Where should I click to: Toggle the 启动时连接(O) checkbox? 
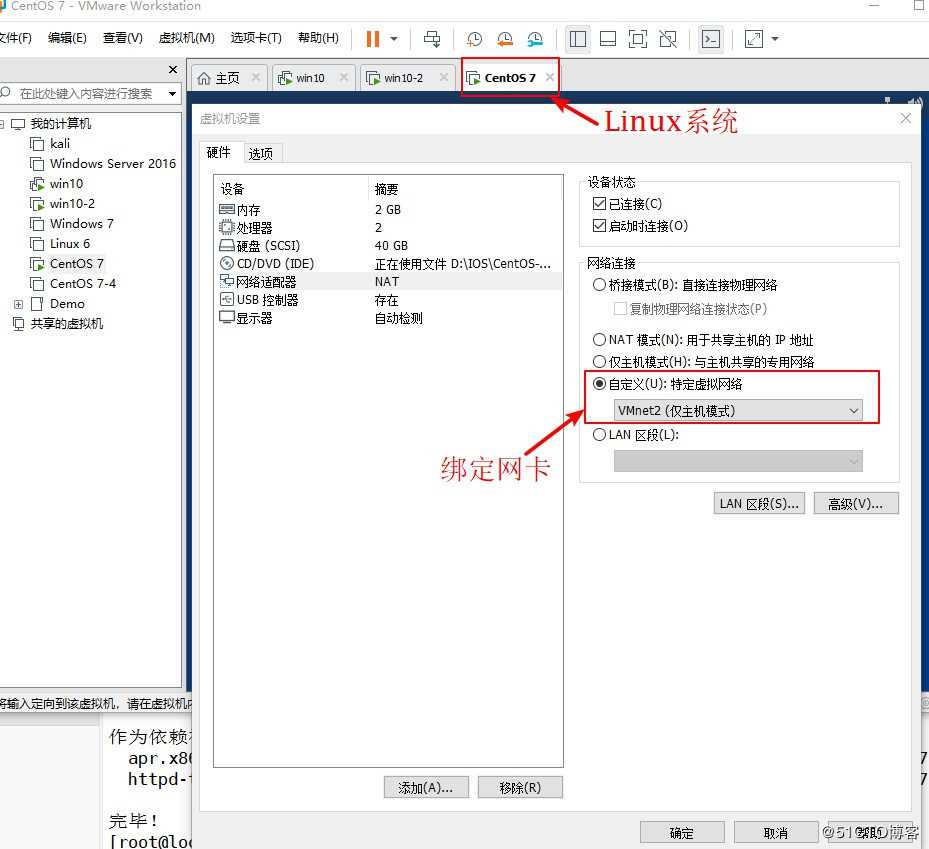tap(599, 226)
